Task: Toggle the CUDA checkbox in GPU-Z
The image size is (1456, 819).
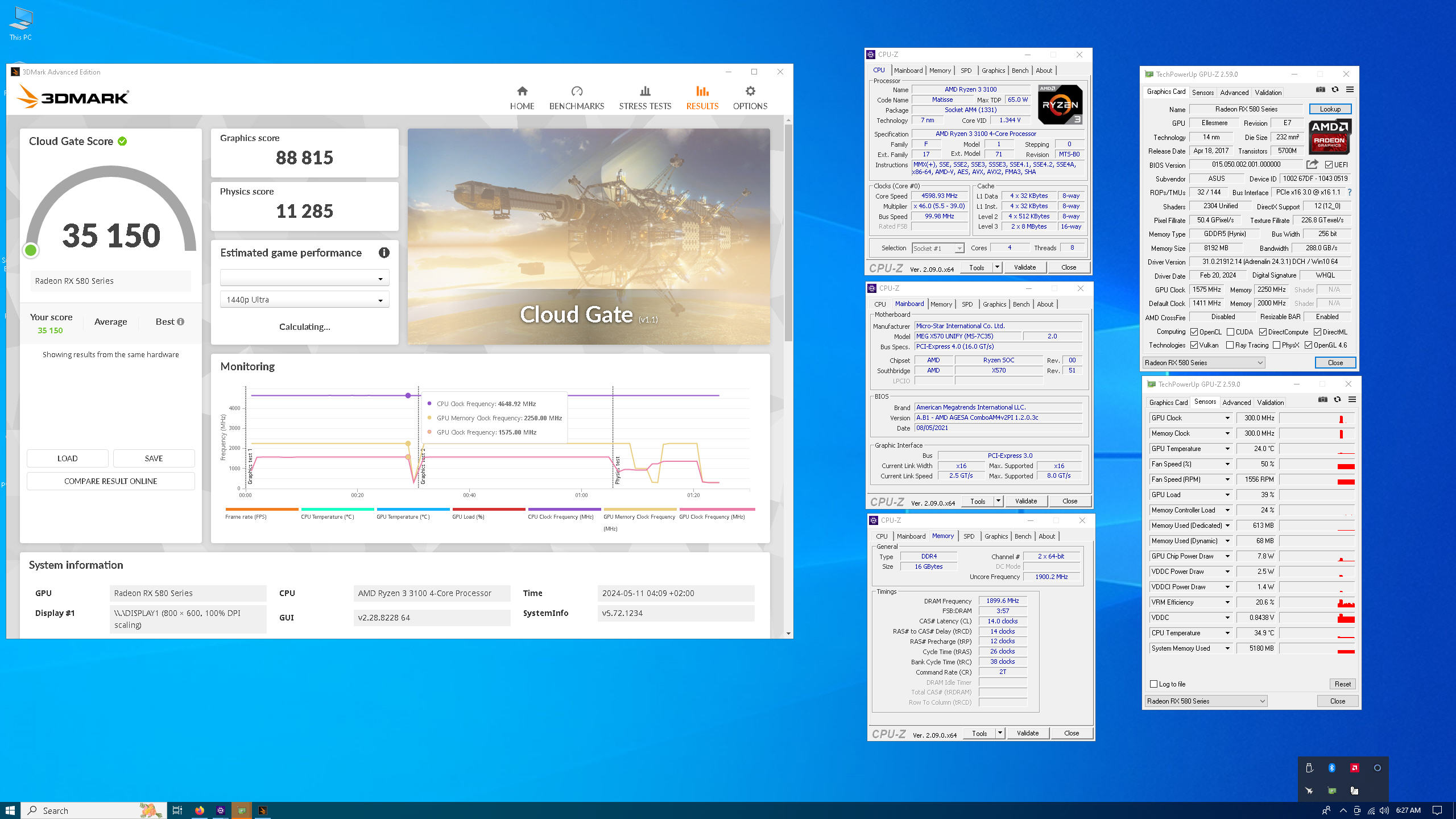Action: tap(1230, 332)
